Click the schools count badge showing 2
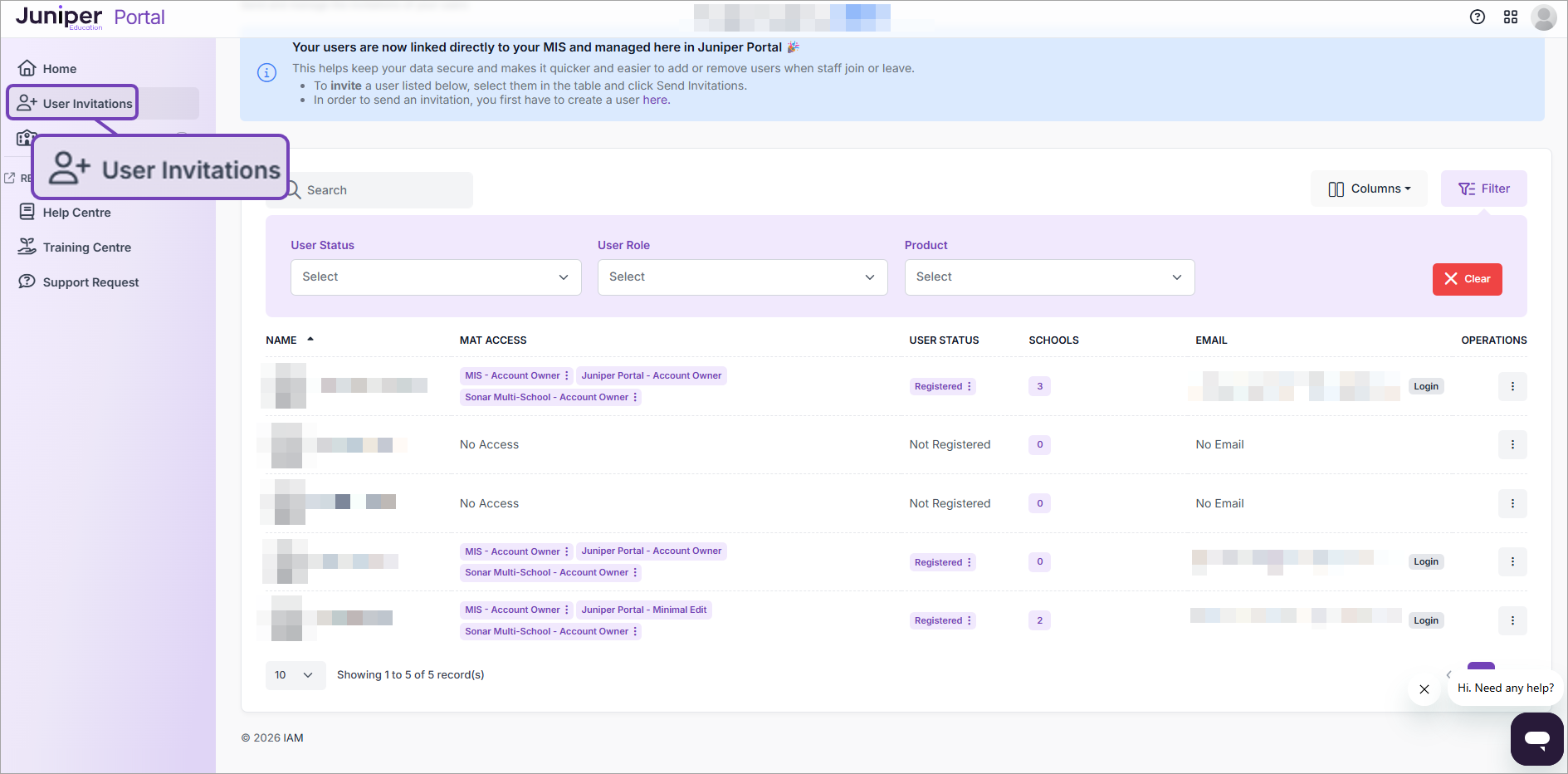Image resolution: width=1568 pixels, height=774 pixels. tap(1039, 620)
